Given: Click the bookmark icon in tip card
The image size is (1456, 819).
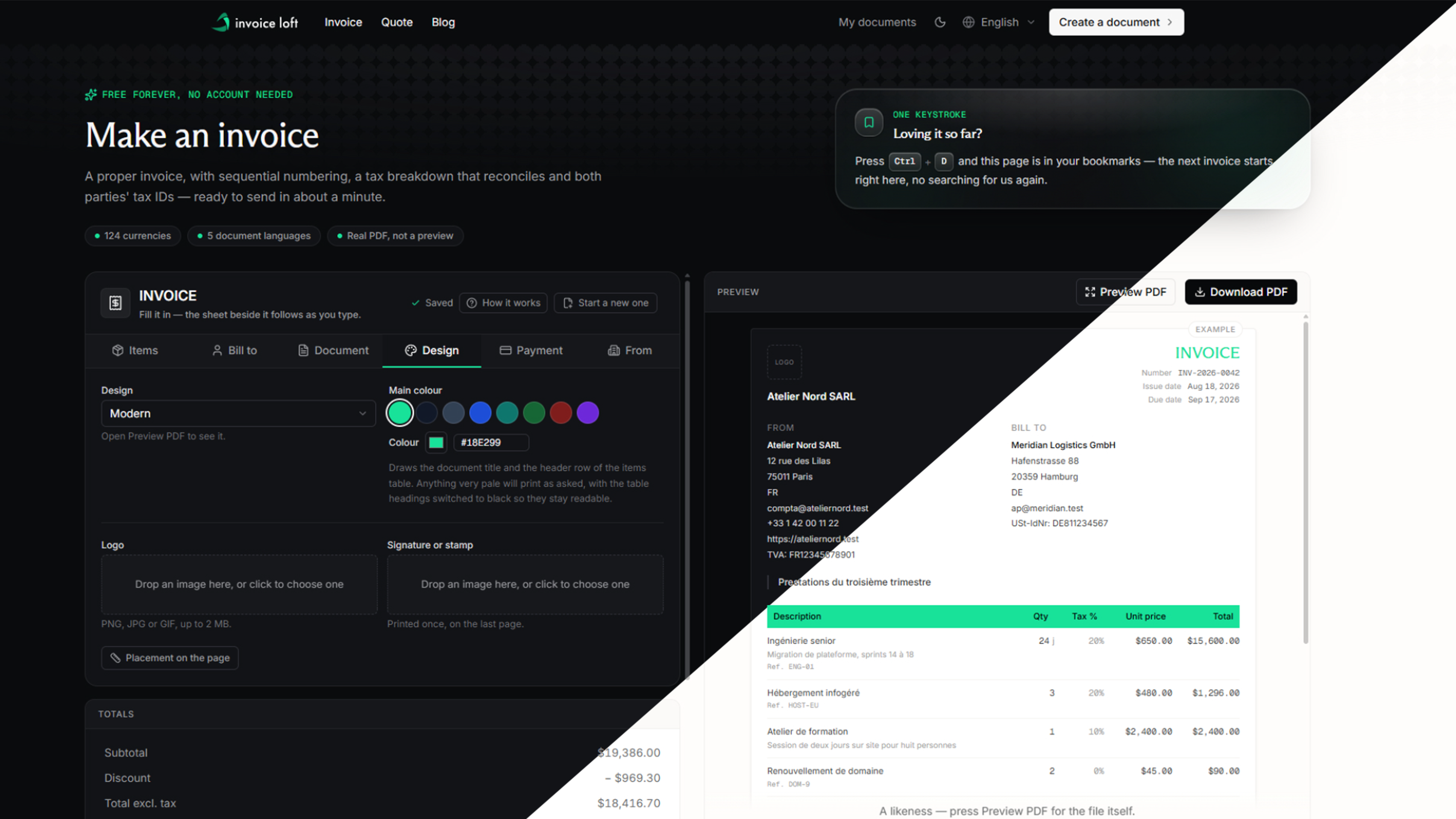Looking at the screenshot, I should tap(869, 122).
